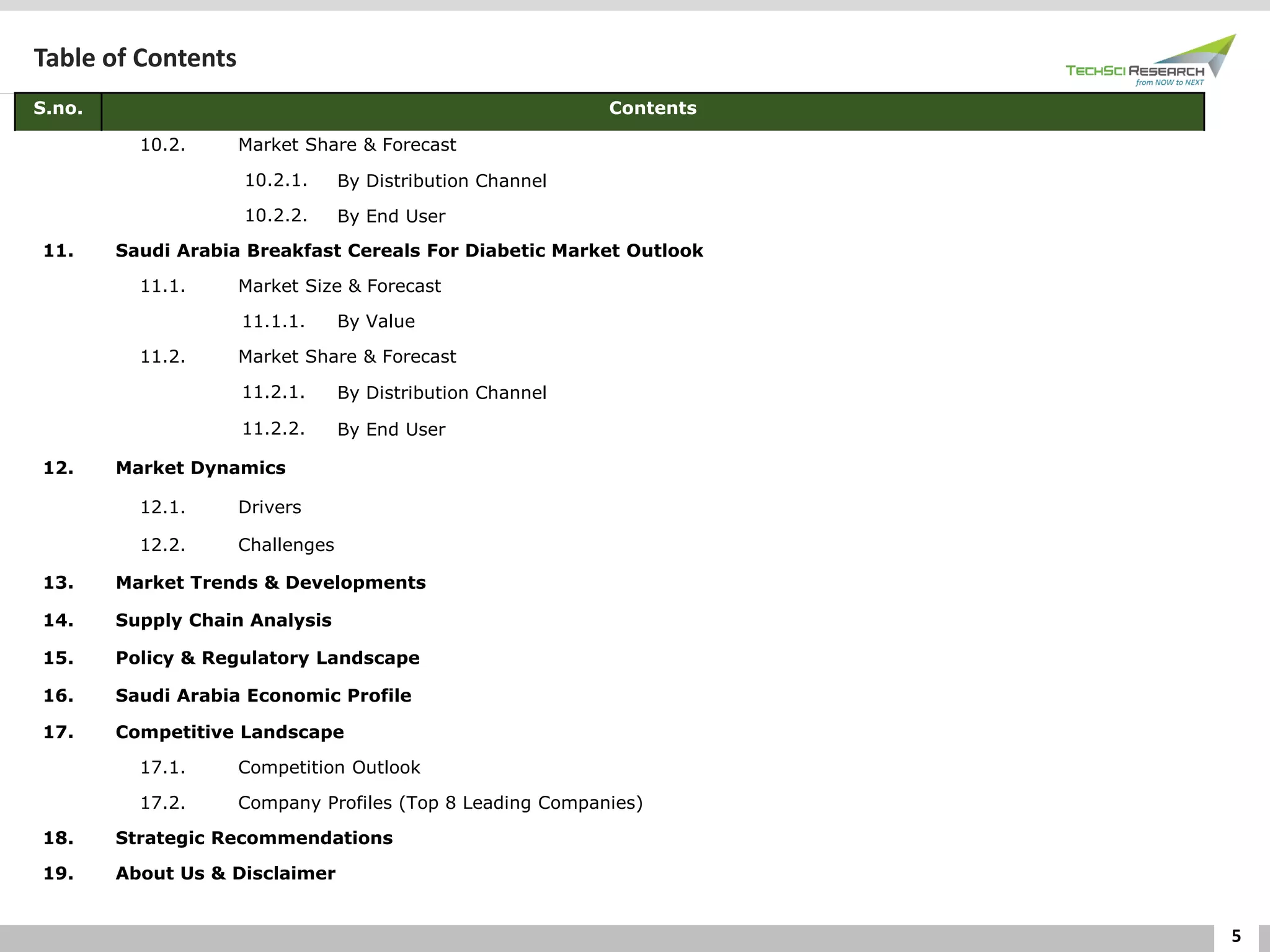Select Saudi Arabia Breakfast Cereals Diabetic Market Outlook

[409, 251]
